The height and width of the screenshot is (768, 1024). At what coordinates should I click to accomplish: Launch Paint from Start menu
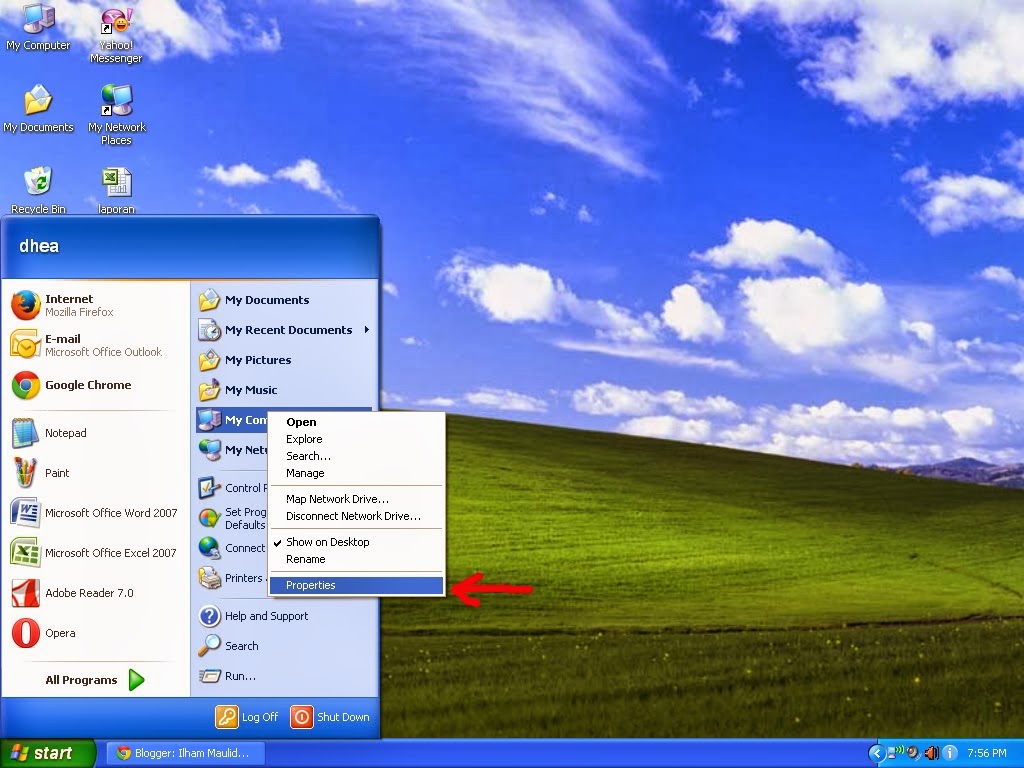pos(95,473)
